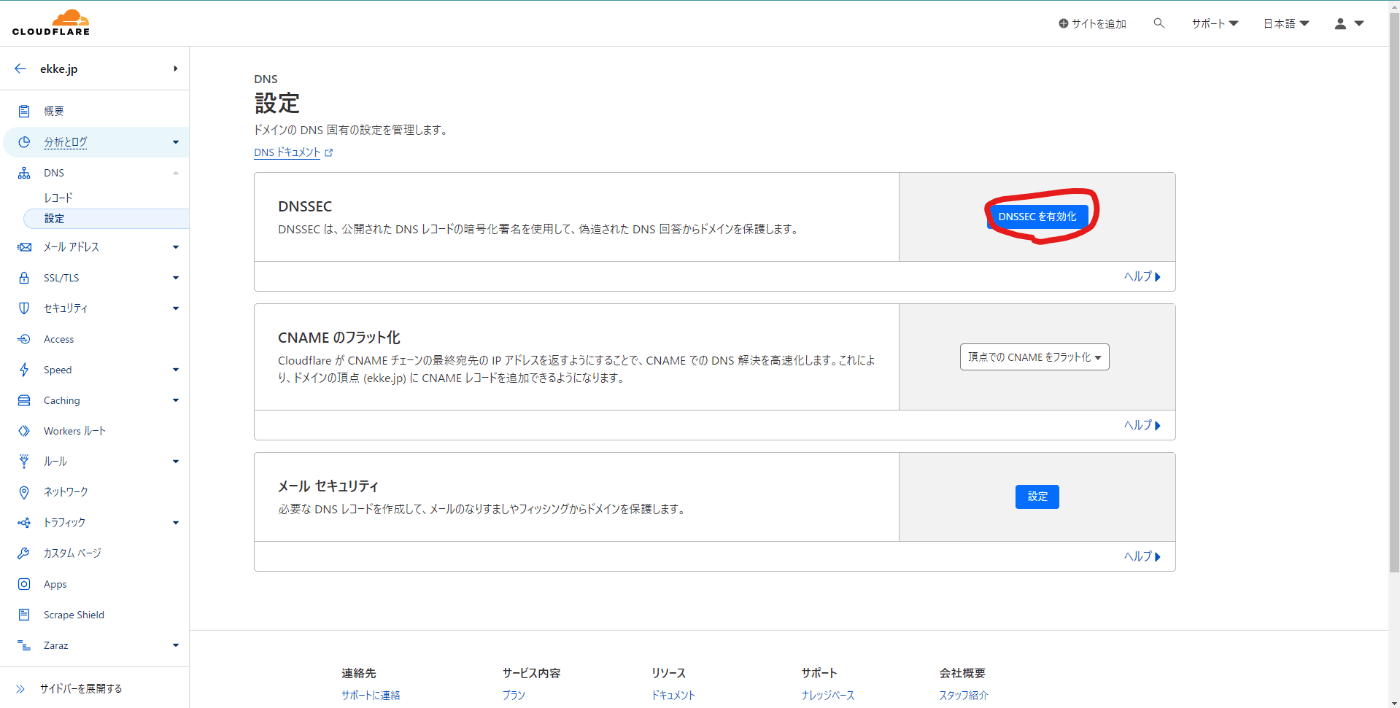Click the 概要 clipboard icon
Screen dimensions: 1400x708
pyautogui.click(x=24, y=111)
